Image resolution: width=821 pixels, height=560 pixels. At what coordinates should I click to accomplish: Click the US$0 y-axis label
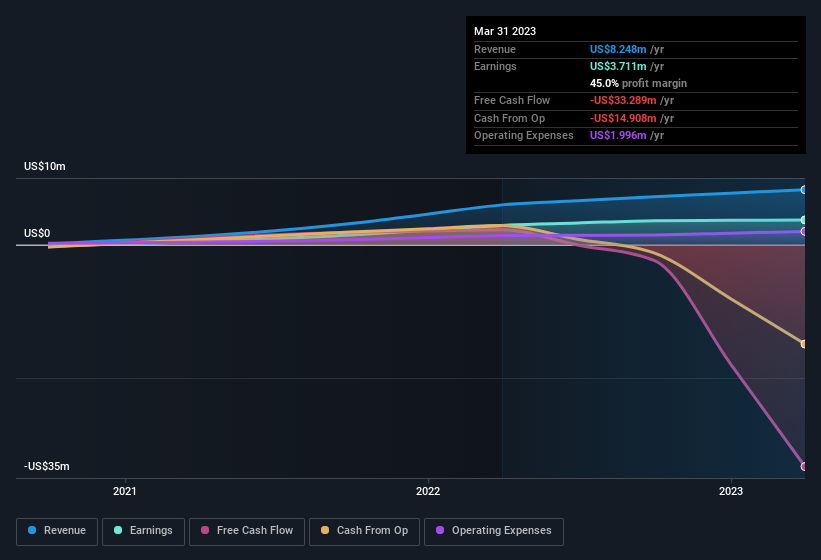[x=37, y=233]
